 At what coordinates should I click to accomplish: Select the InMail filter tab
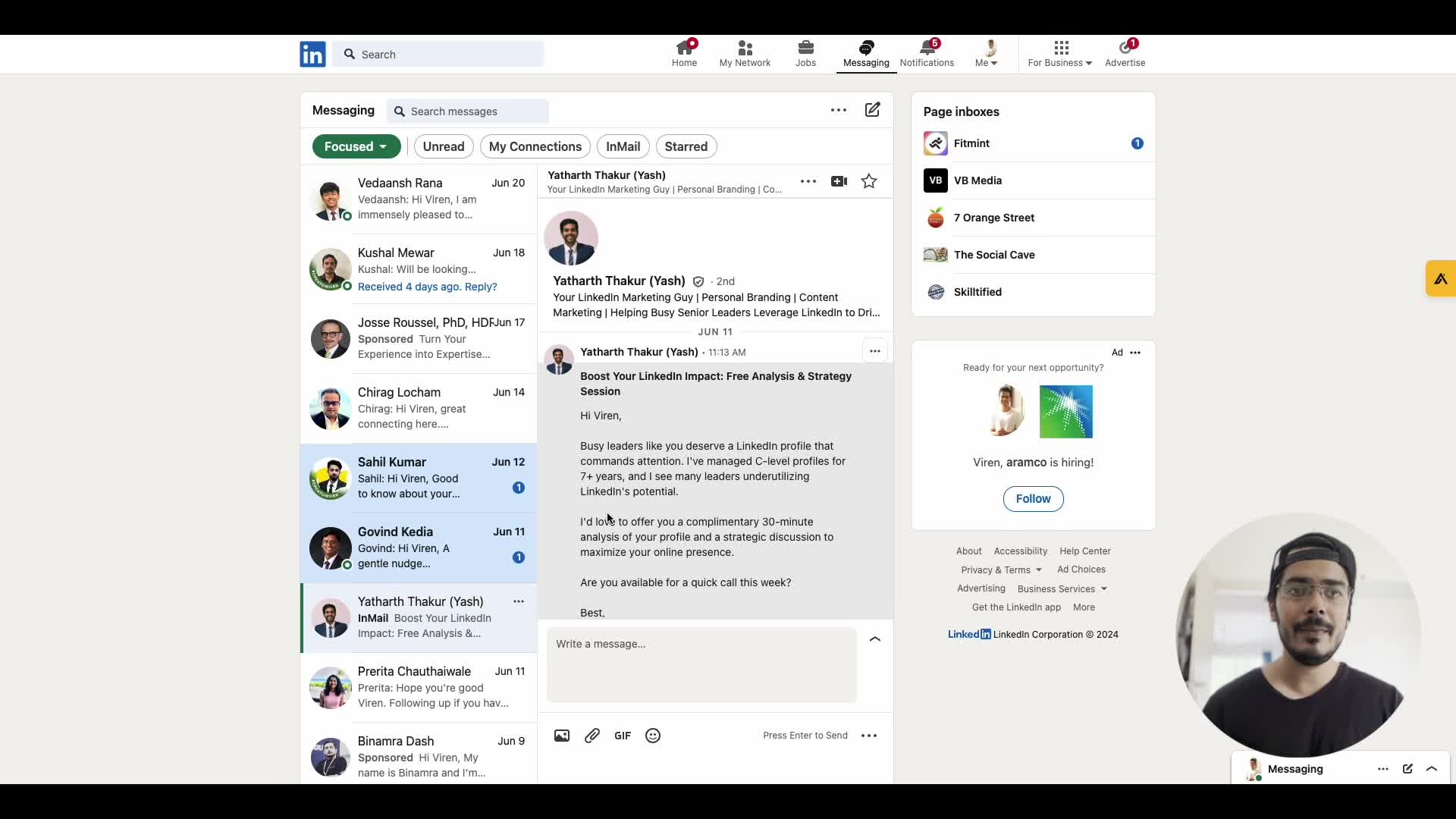[x=623, y=146]
